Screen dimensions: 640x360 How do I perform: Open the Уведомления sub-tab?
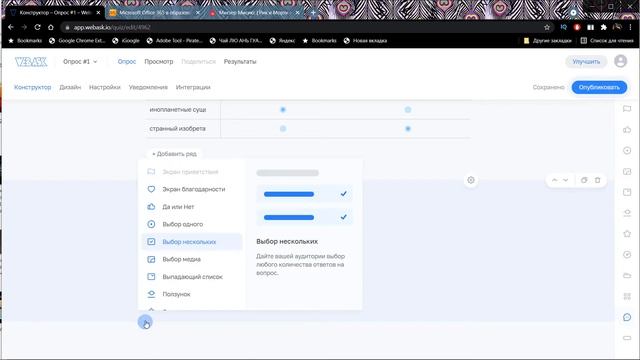pos(148,87)
